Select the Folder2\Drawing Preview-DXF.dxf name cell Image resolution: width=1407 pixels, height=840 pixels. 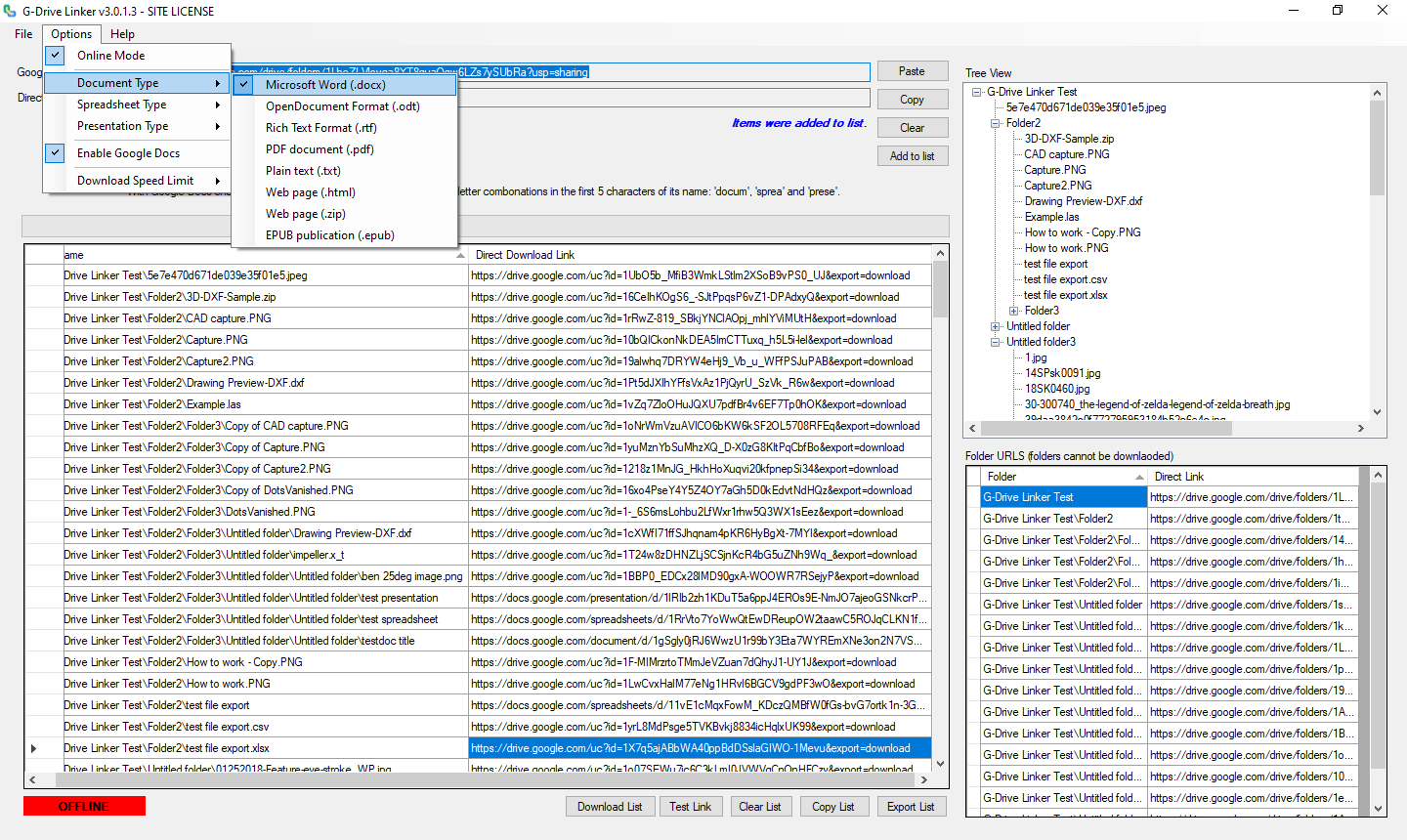266,383
